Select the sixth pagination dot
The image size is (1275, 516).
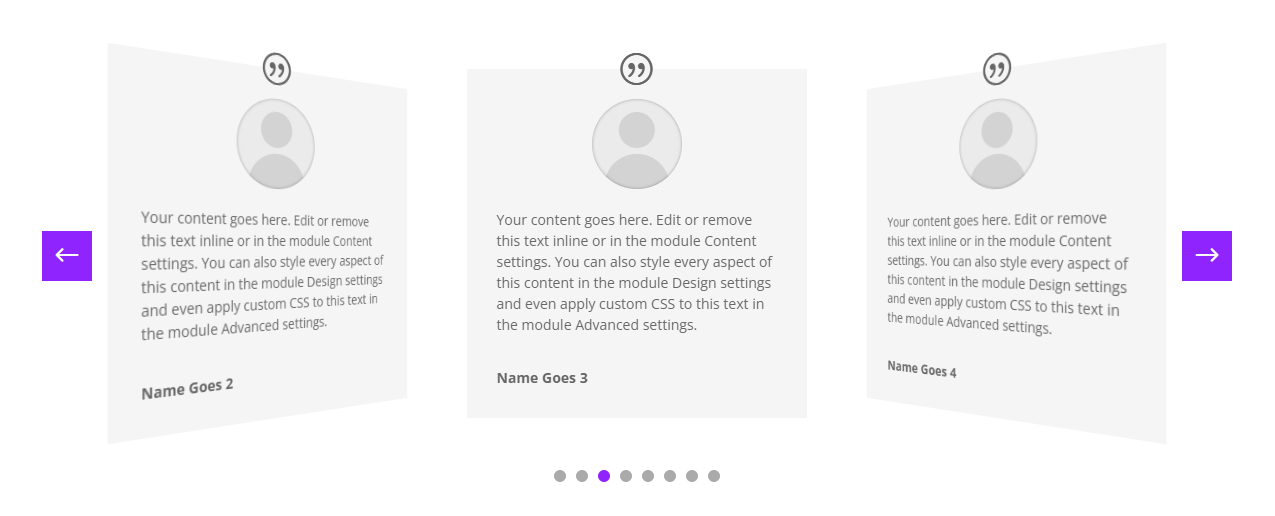670,476
